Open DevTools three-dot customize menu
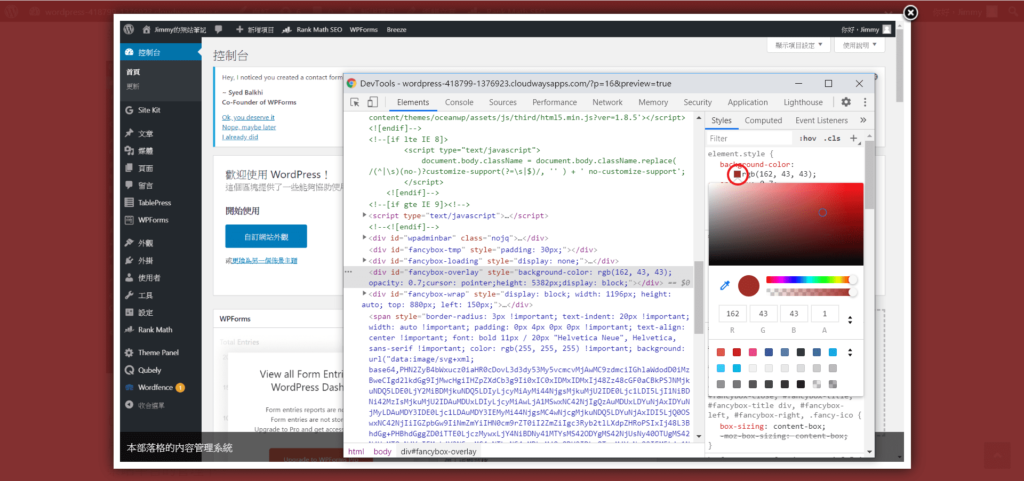 pyautogui.click(x=865, y=102)
